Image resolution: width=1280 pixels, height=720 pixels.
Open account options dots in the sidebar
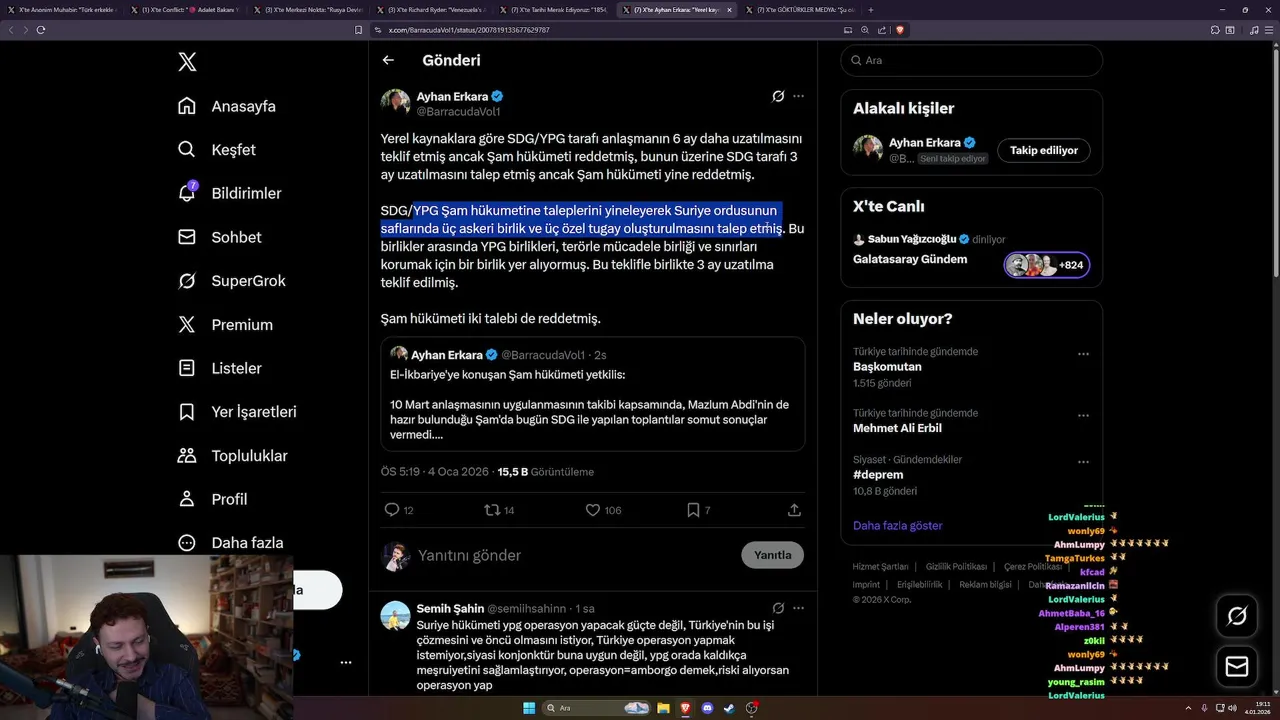pyautogui.click(x=346, y=662)
